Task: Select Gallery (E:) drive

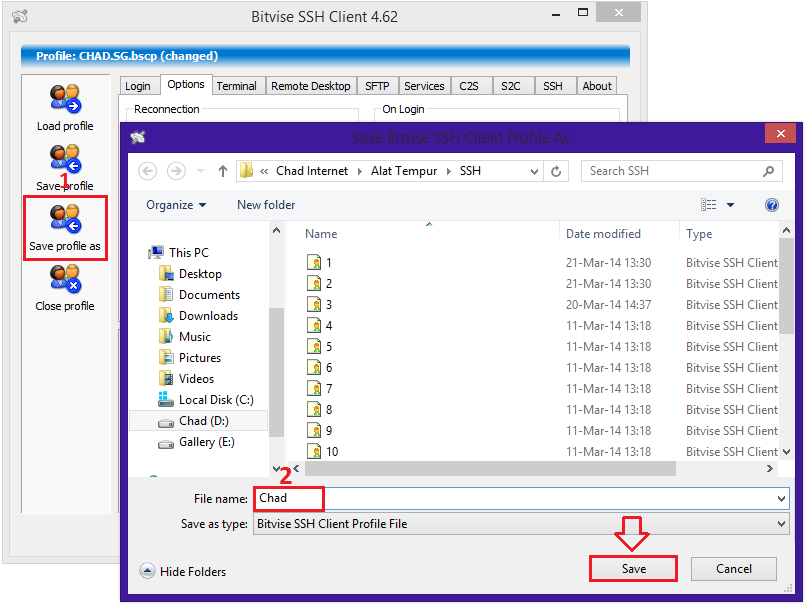Action: pos(196,442)
